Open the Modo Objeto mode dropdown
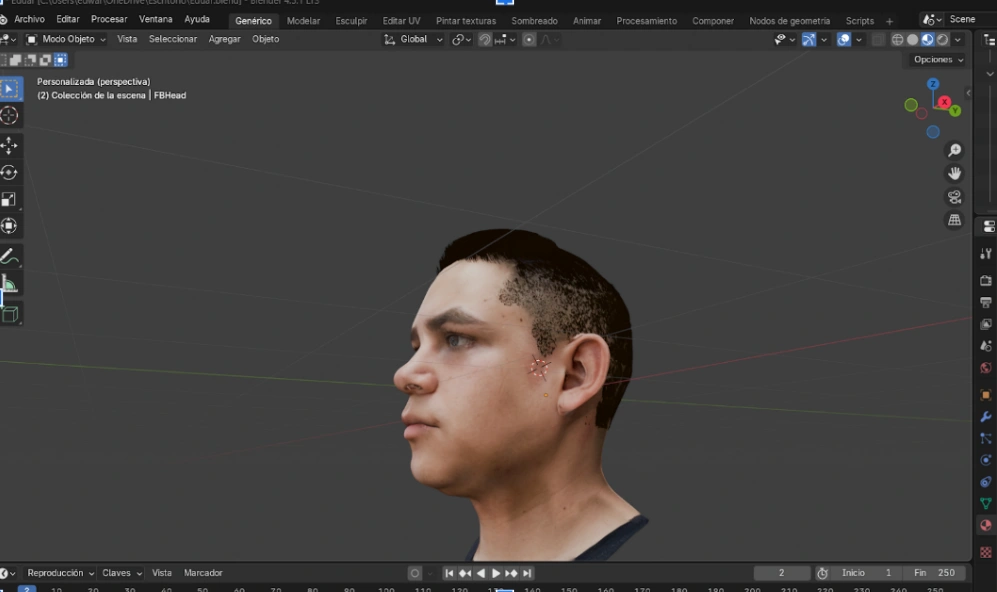This screenshot has height=592, width=997. pos(65,39)
